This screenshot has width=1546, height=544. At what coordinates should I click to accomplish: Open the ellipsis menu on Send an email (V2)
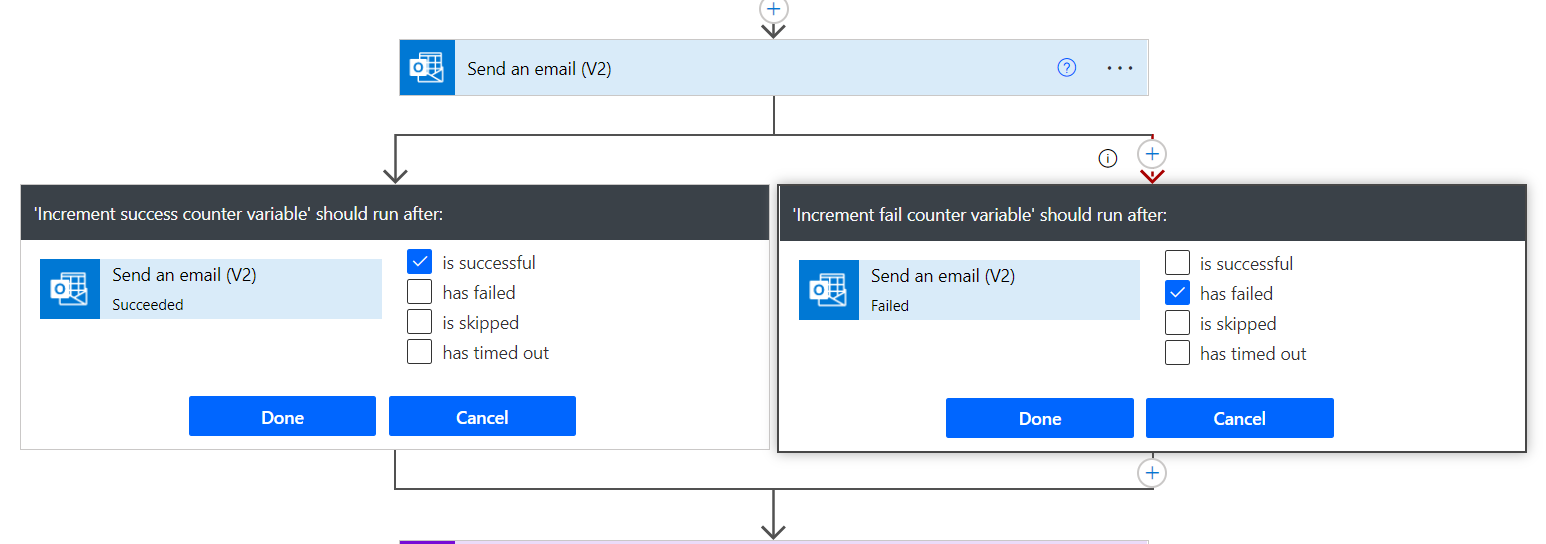[x=1120, y=68]
